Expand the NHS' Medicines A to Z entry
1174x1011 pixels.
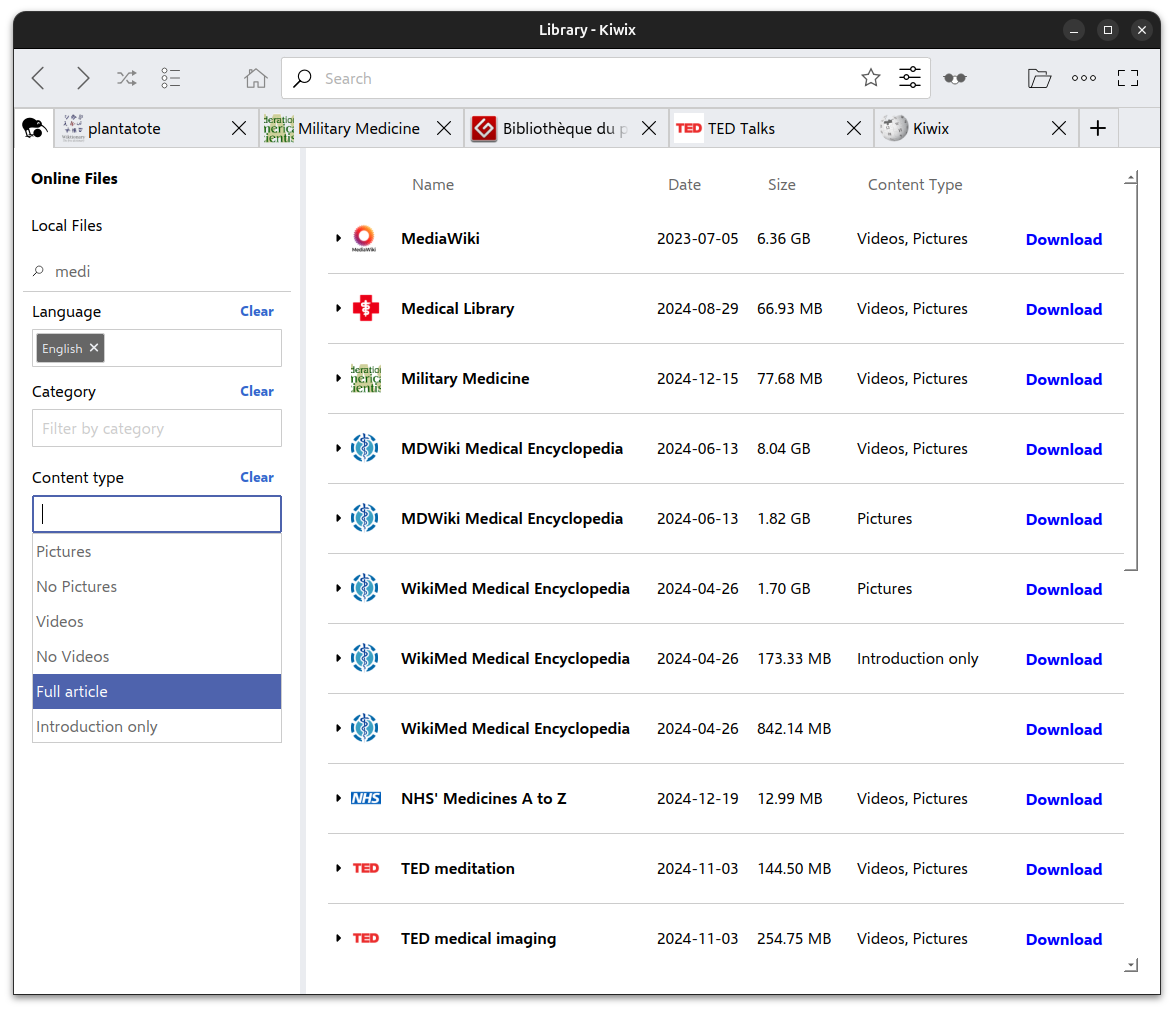[x=338, y=798]
